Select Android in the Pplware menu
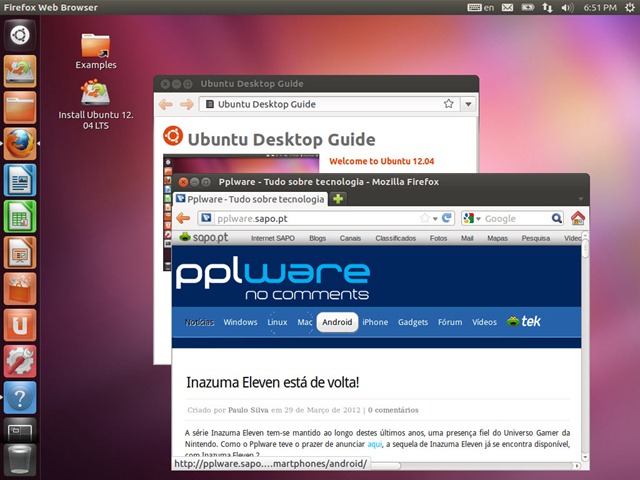Screen dimensions: 640x480 coord(337,322)
